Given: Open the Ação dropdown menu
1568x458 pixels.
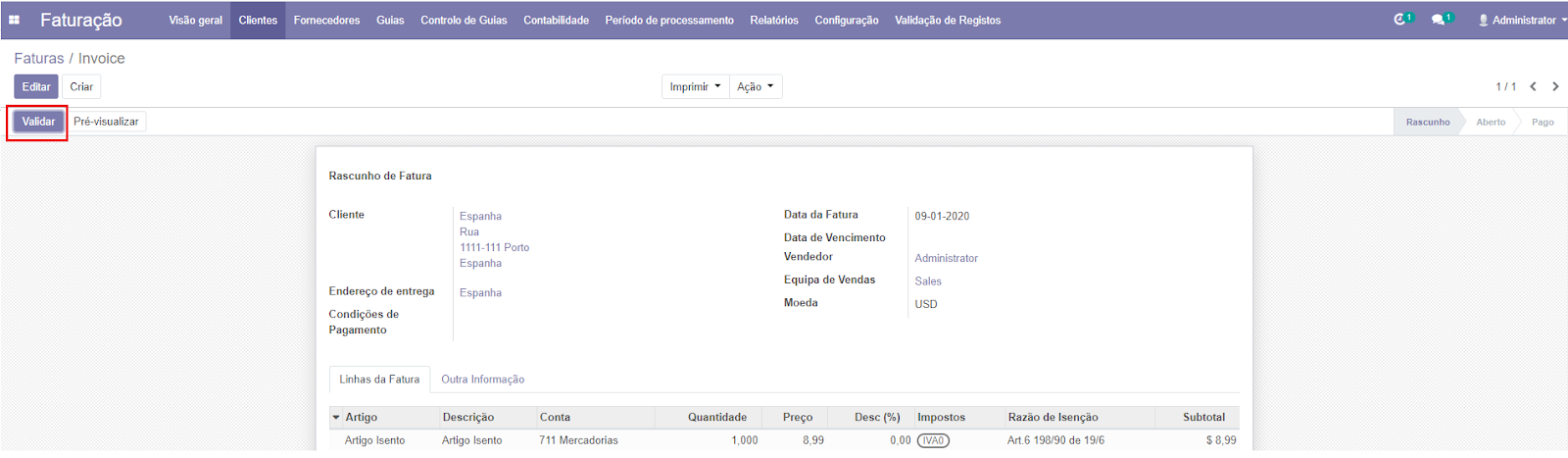Looking at the screenshot, I should tap(755, 86).
